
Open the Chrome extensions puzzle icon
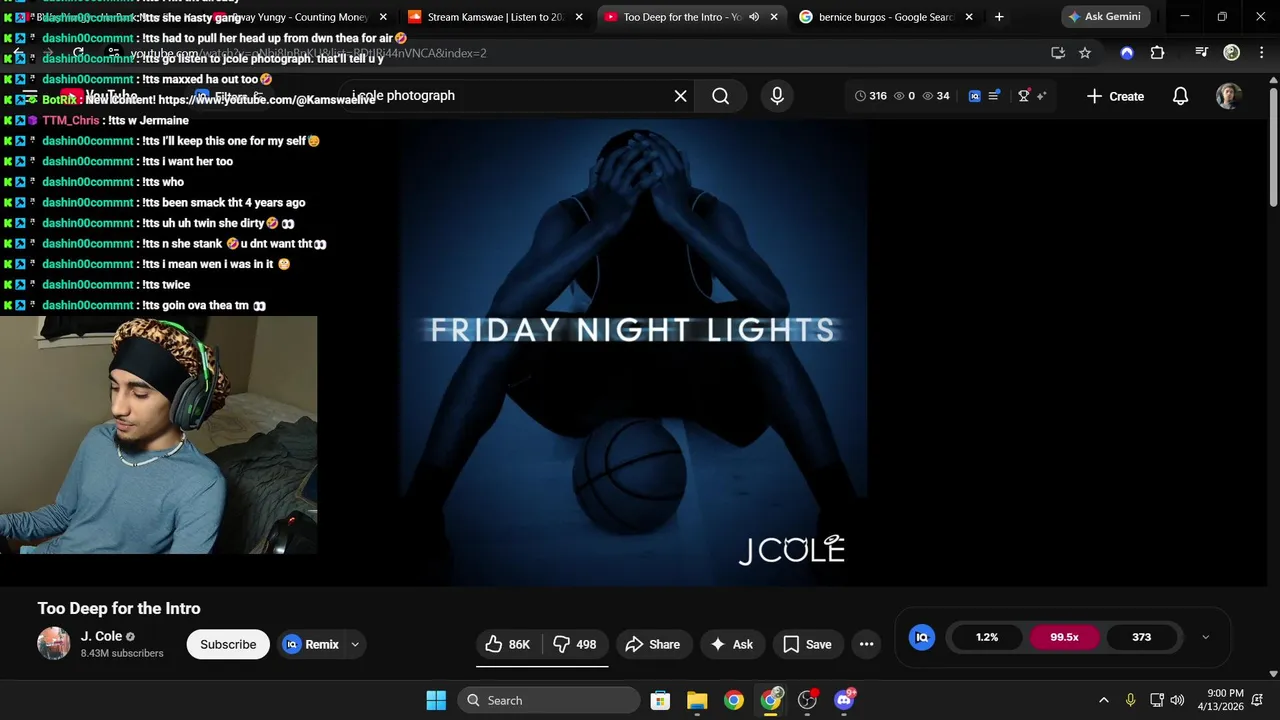[1158, 53]
